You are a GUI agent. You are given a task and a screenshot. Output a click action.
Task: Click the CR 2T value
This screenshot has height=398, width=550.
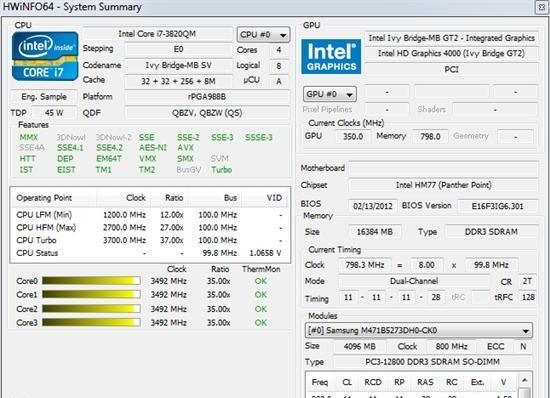coord(527,281)
